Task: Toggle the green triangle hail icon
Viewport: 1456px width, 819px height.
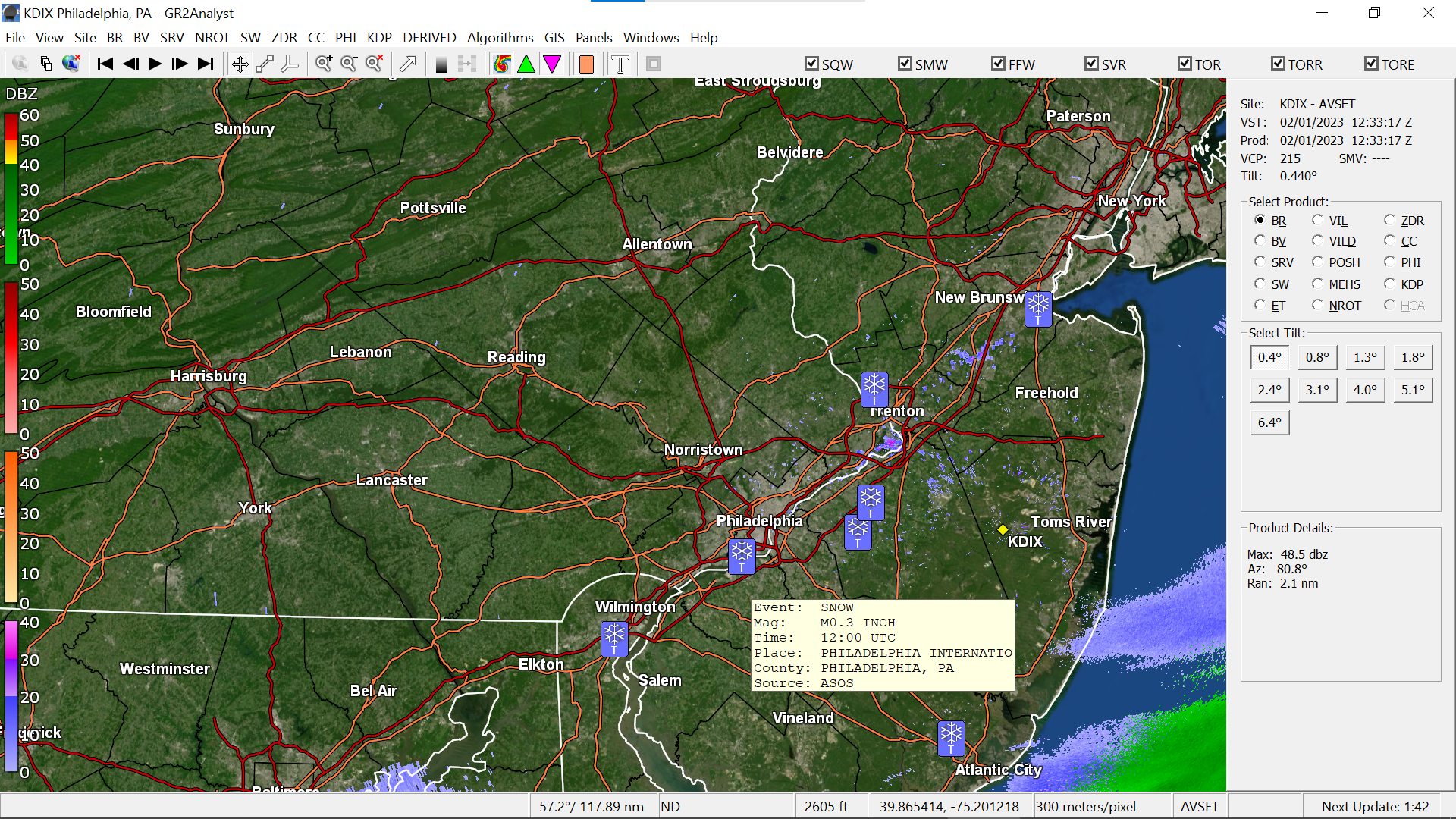Action: click(x=526, y=64)
